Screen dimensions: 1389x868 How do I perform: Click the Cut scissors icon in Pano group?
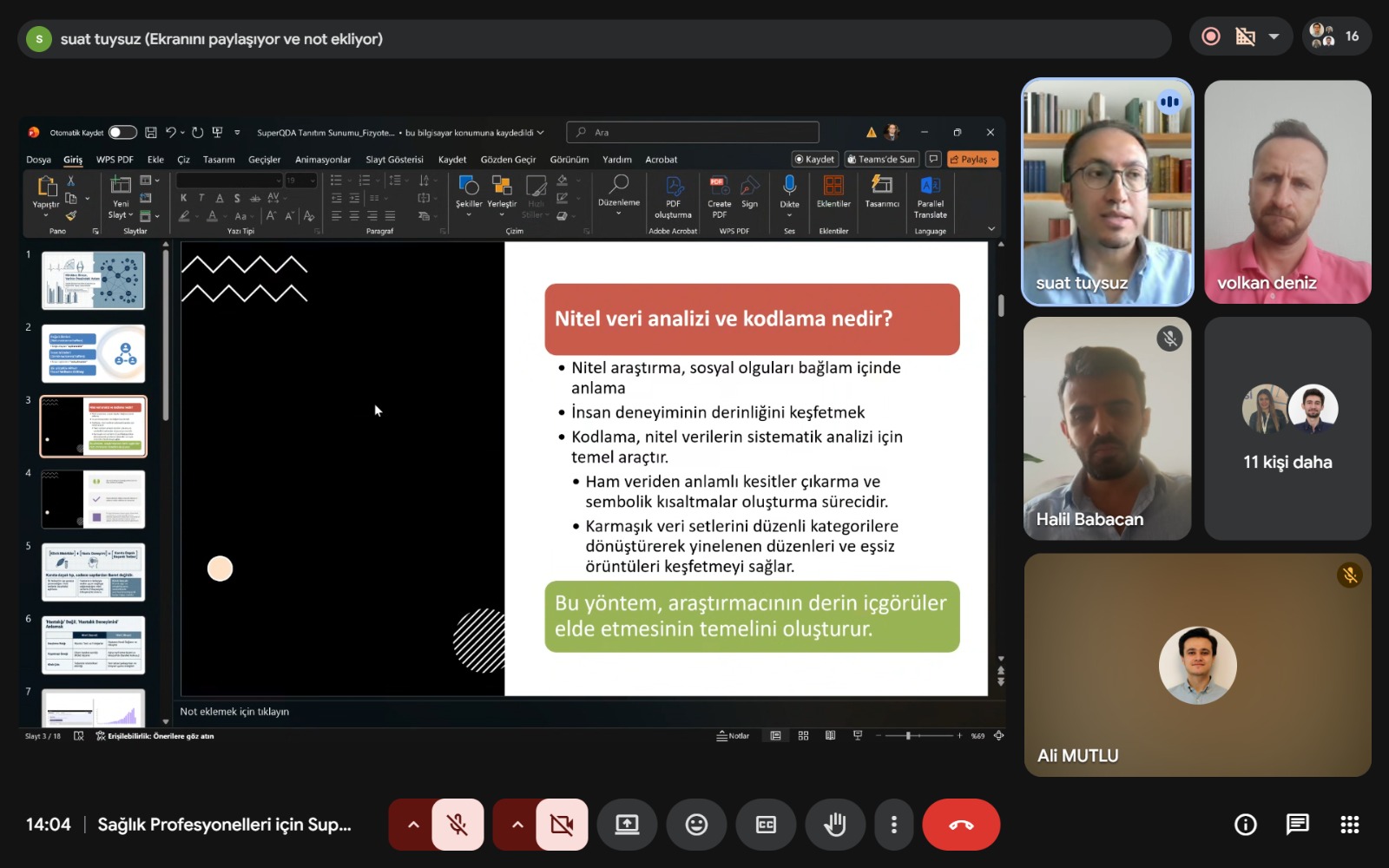pos(71,181)
